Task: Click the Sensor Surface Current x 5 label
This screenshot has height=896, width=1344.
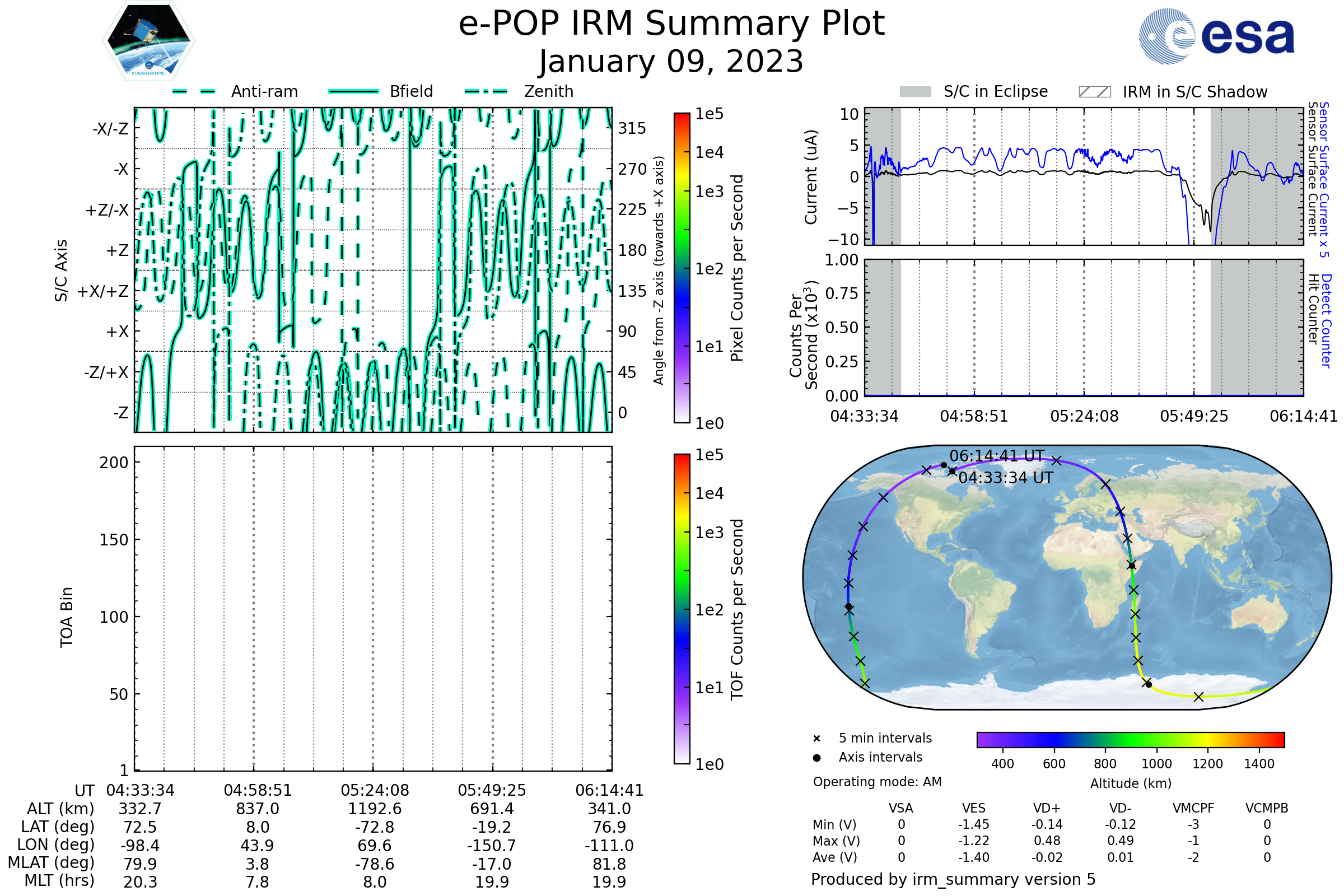Action: coord(1324,179)
